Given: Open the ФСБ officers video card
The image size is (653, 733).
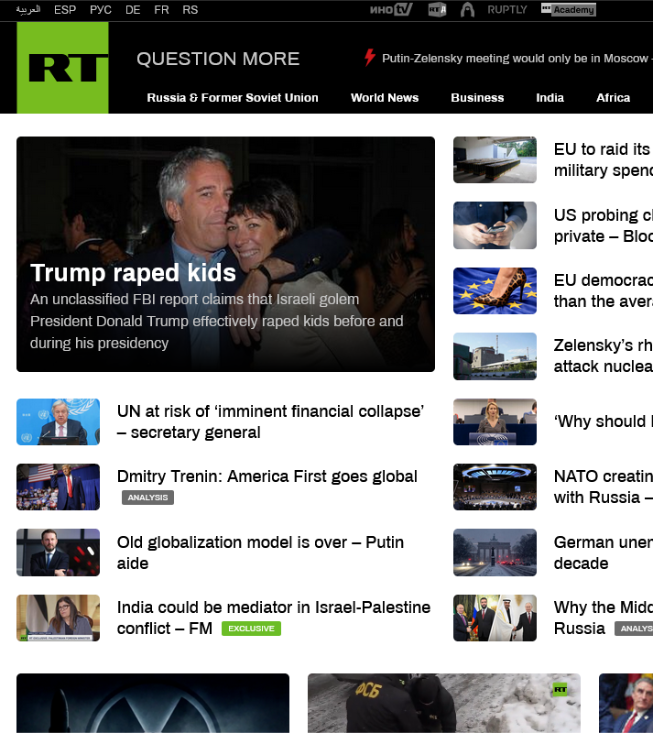Looking at the screenshot, I should 444,703.
